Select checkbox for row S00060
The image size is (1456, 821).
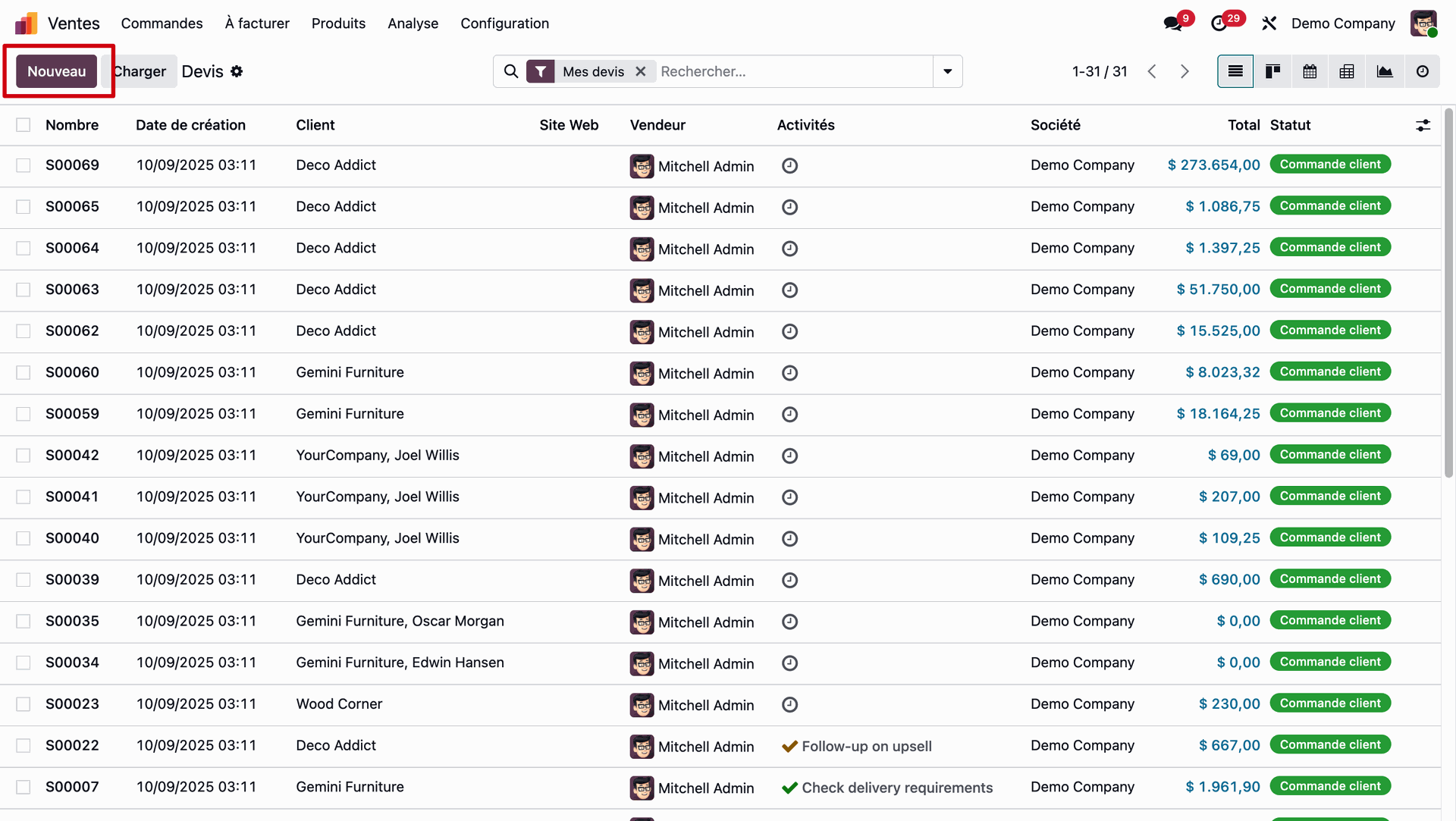coord(24,373)
